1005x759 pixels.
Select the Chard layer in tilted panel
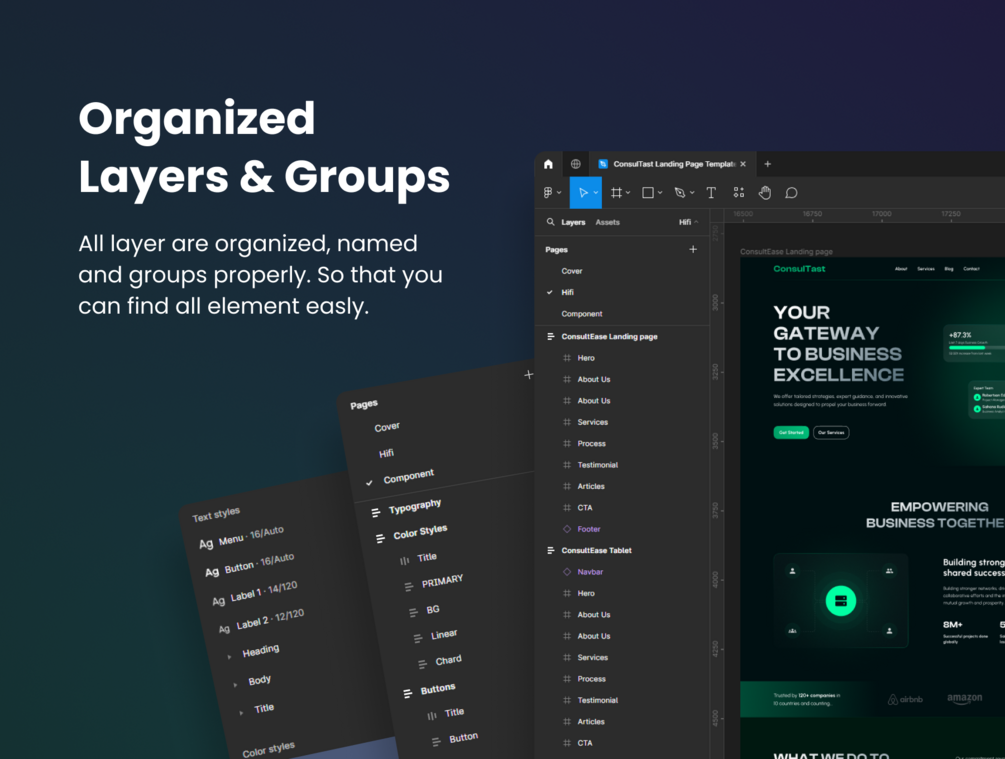point(448,660)
